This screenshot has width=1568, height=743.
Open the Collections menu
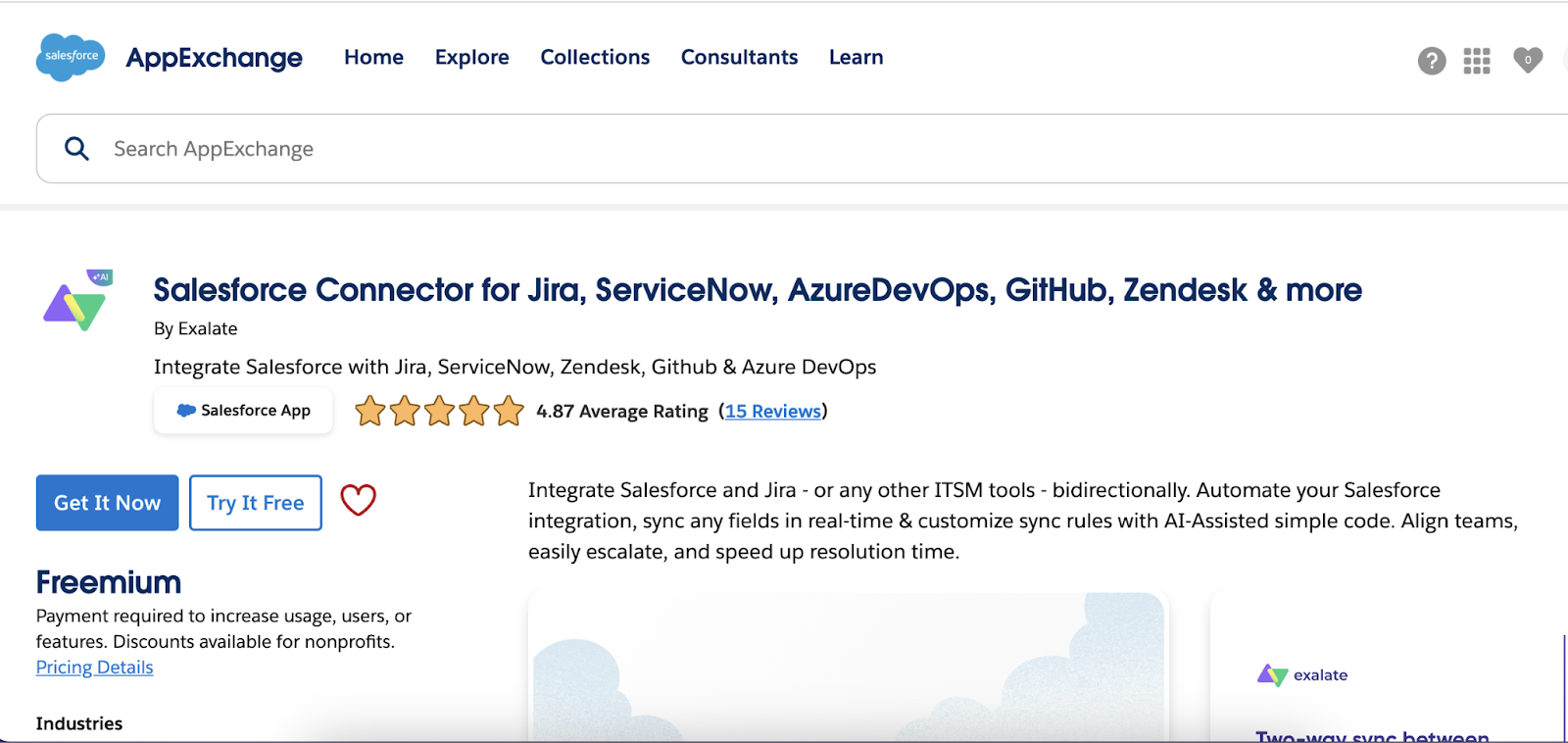(595, 57)
